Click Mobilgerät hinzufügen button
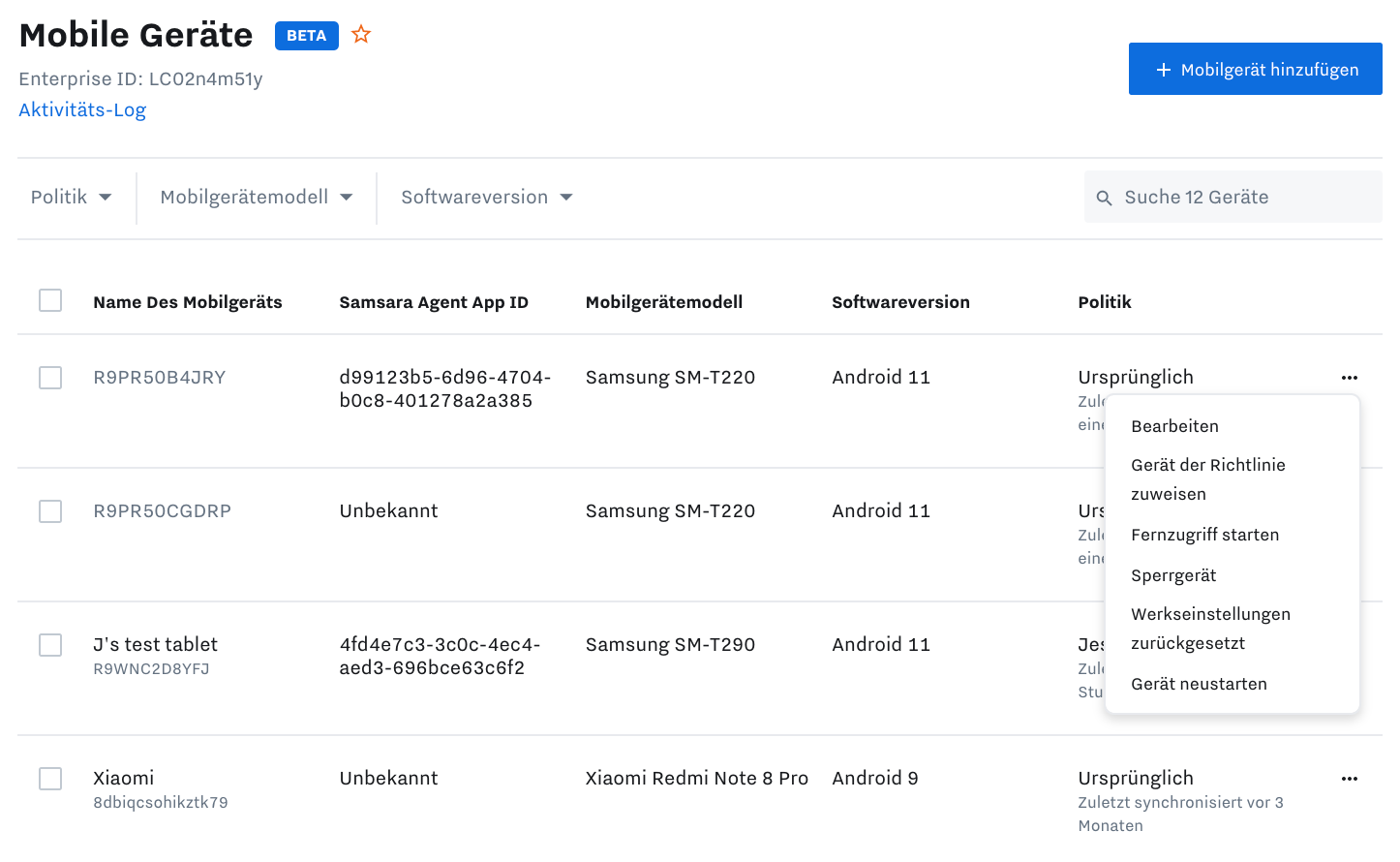The image size is (1400, 862). [x=1256, y=69]
